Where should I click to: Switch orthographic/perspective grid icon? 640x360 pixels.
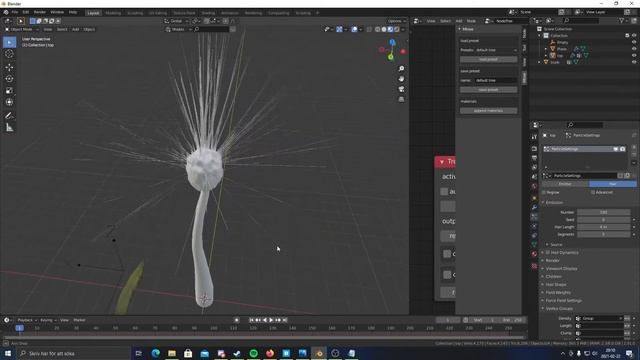point(401,99)
